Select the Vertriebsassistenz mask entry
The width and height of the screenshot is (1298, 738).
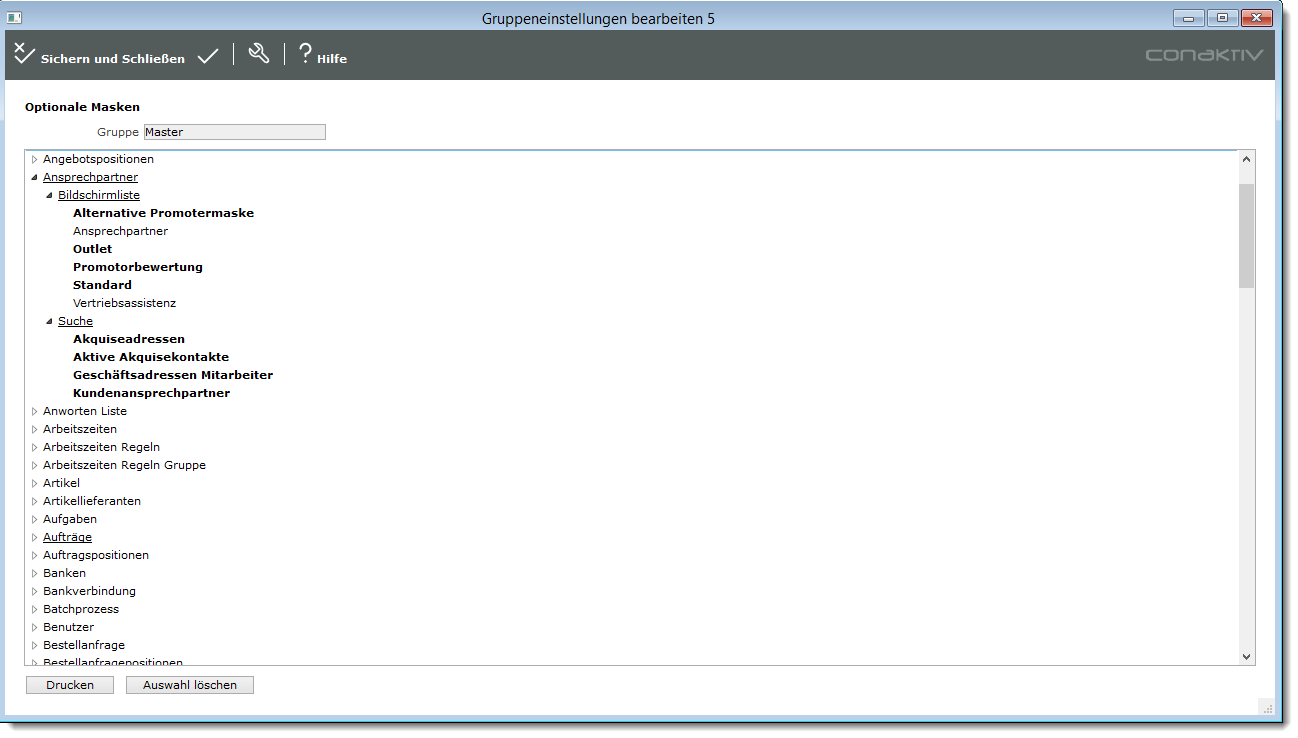(x=124, y=303)
